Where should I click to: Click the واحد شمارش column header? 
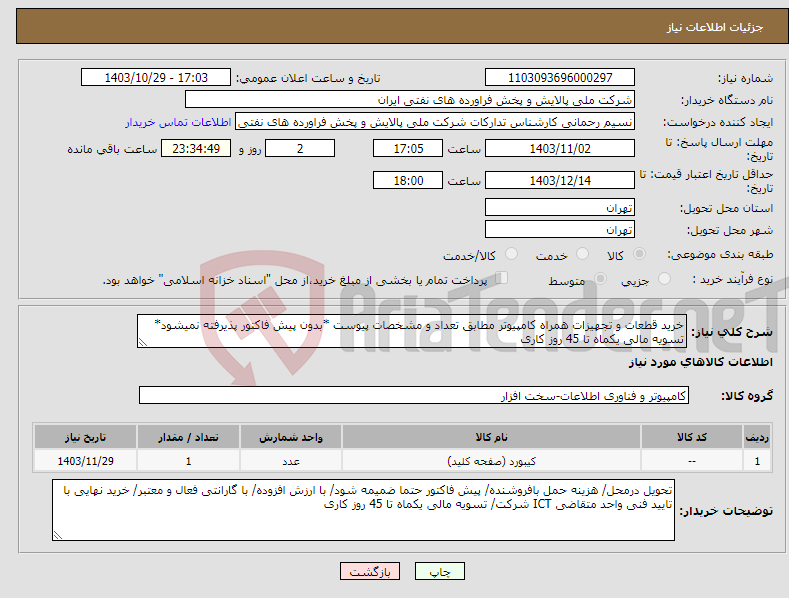click(291, 437)
